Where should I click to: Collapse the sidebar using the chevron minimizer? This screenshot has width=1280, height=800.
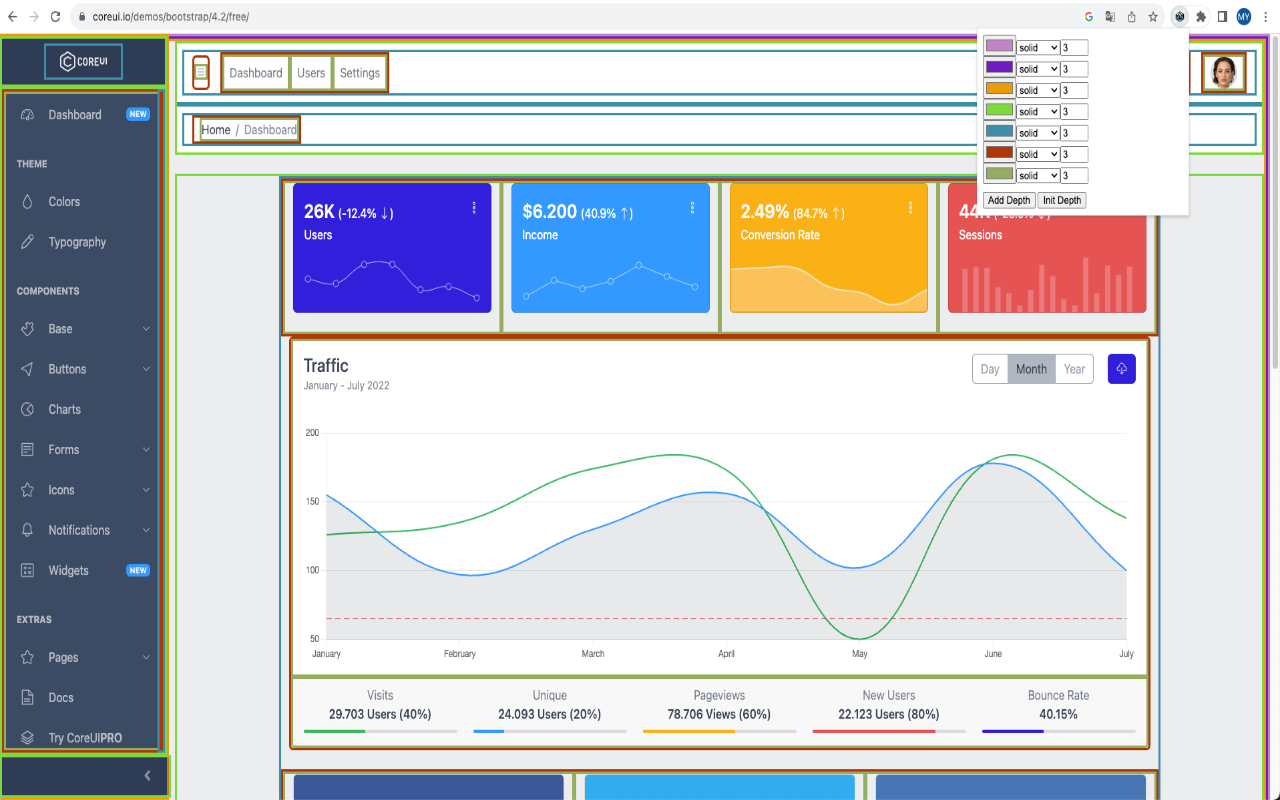pyautogui.click(x=147, y=775)
